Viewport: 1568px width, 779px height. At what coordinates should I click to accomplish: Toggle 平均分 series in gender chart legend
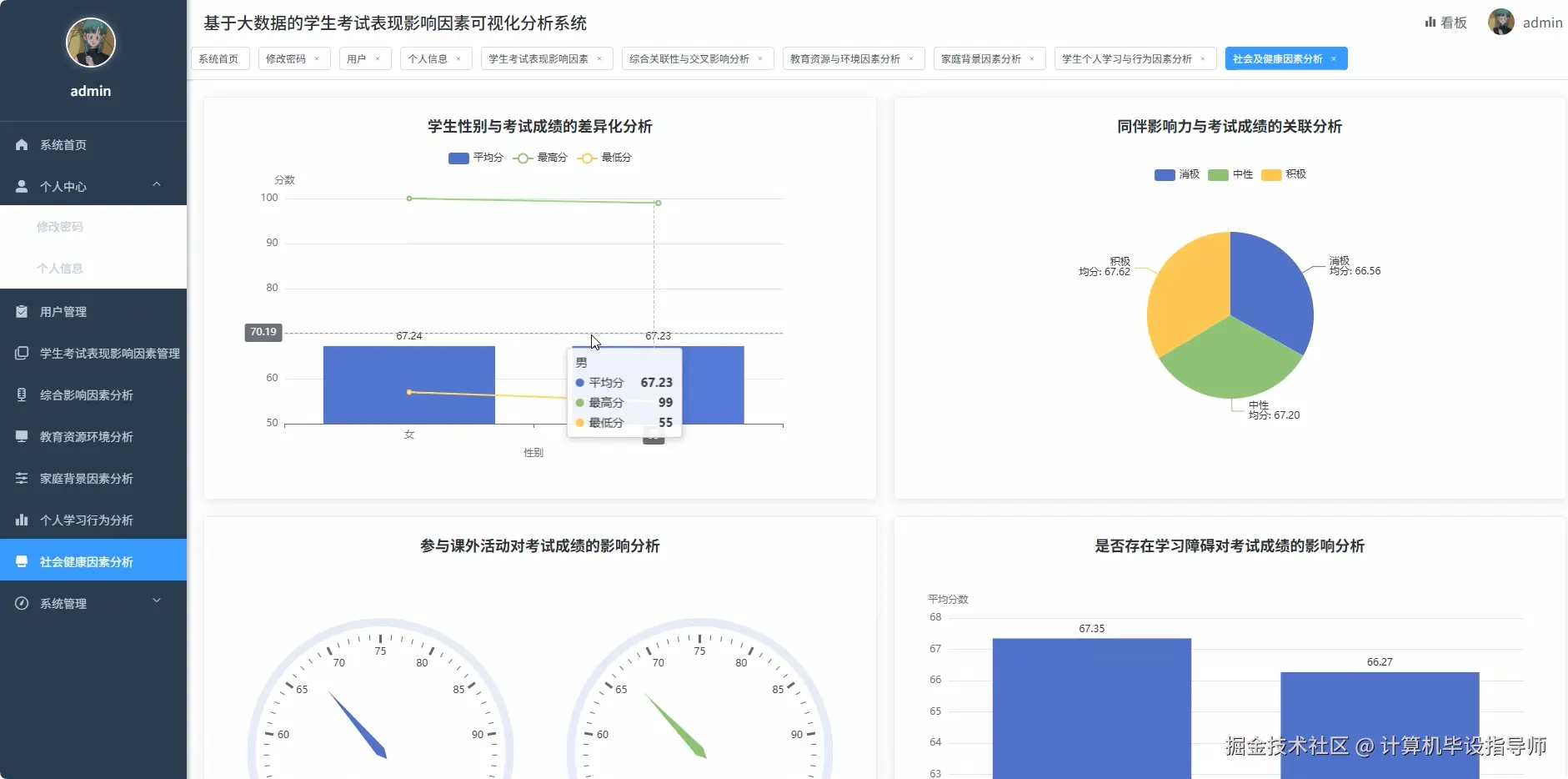click(x=476, y=158)
